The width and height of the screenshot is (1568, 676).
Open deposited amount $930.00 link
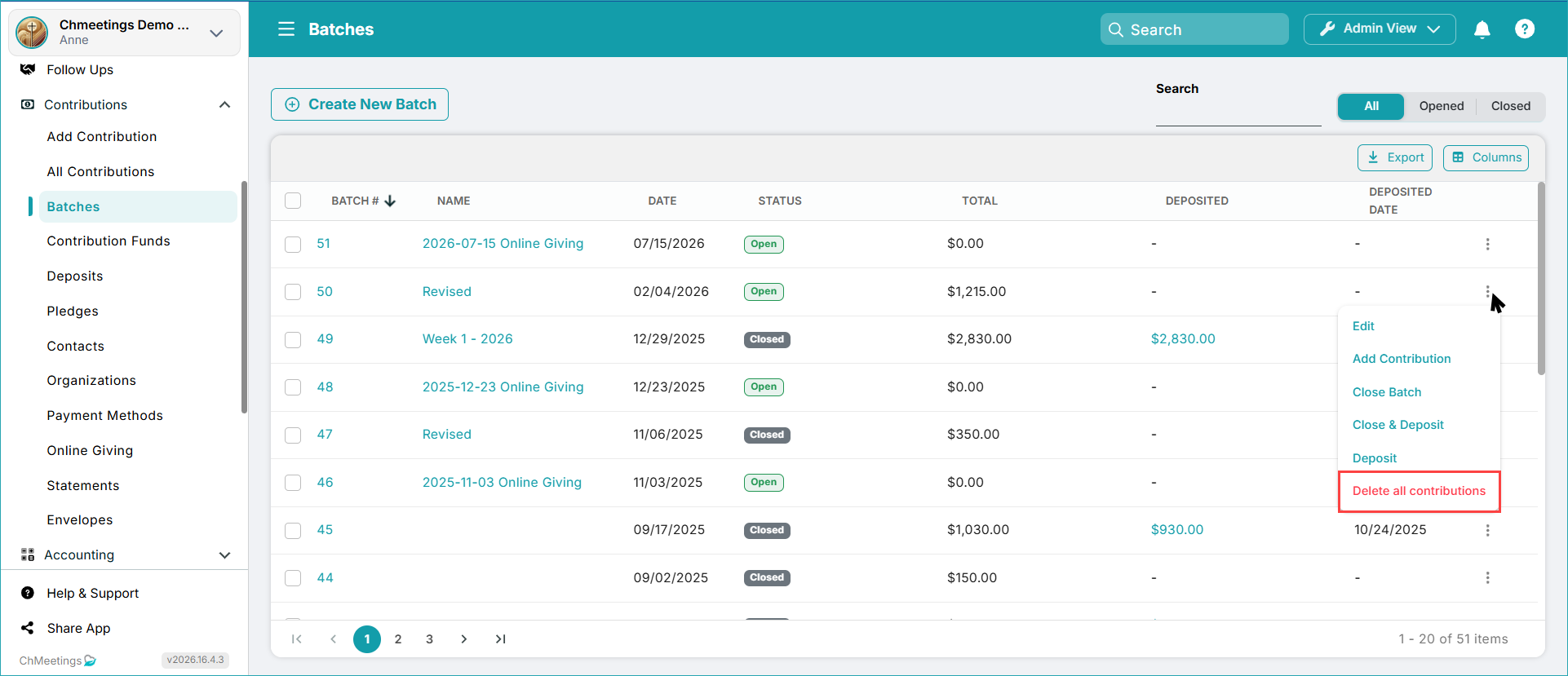pyautogui.click(x=1176, y=529)
